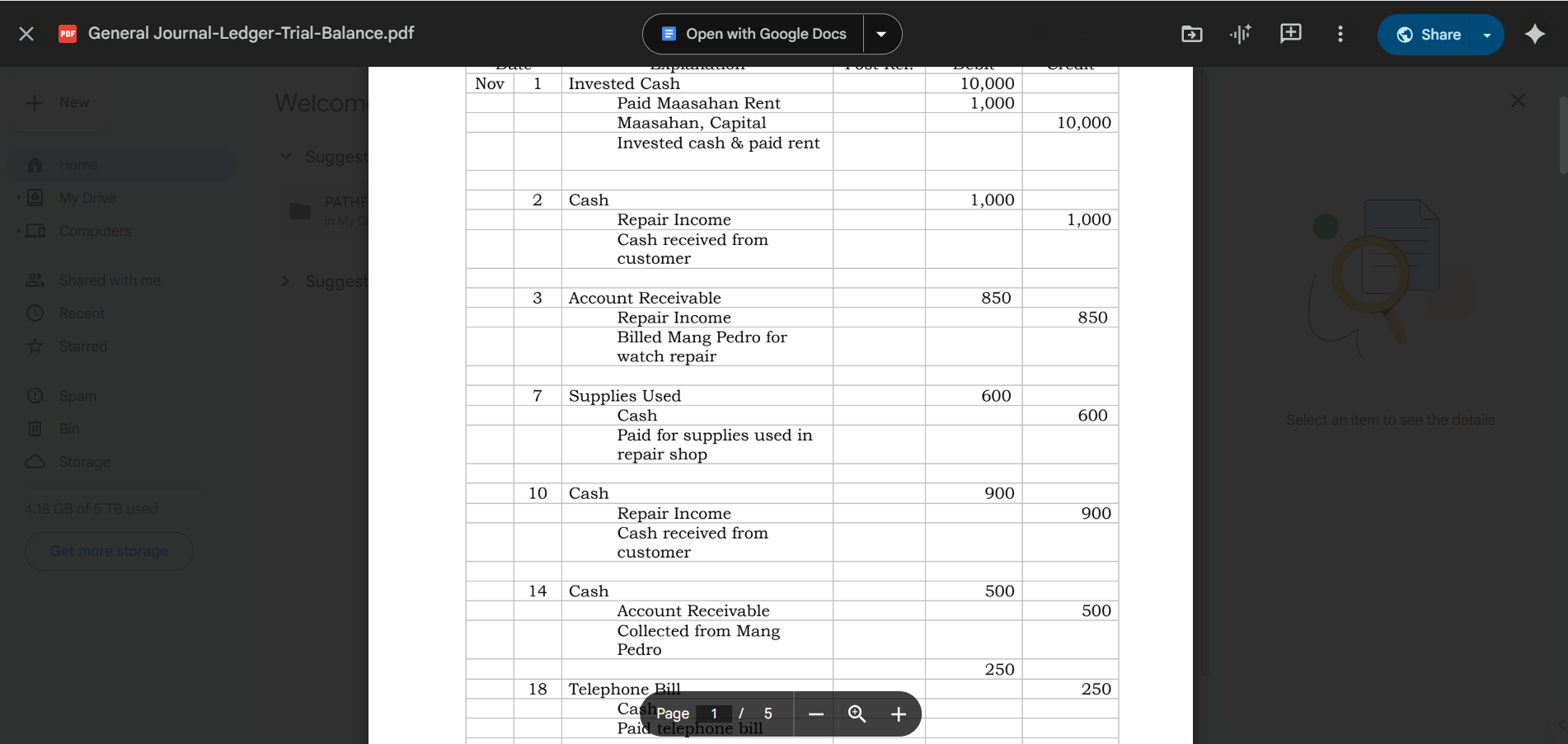1568x744 pixels.
Task: Go to Home in the Drive sidebar
Action: [x=122, y=165]
